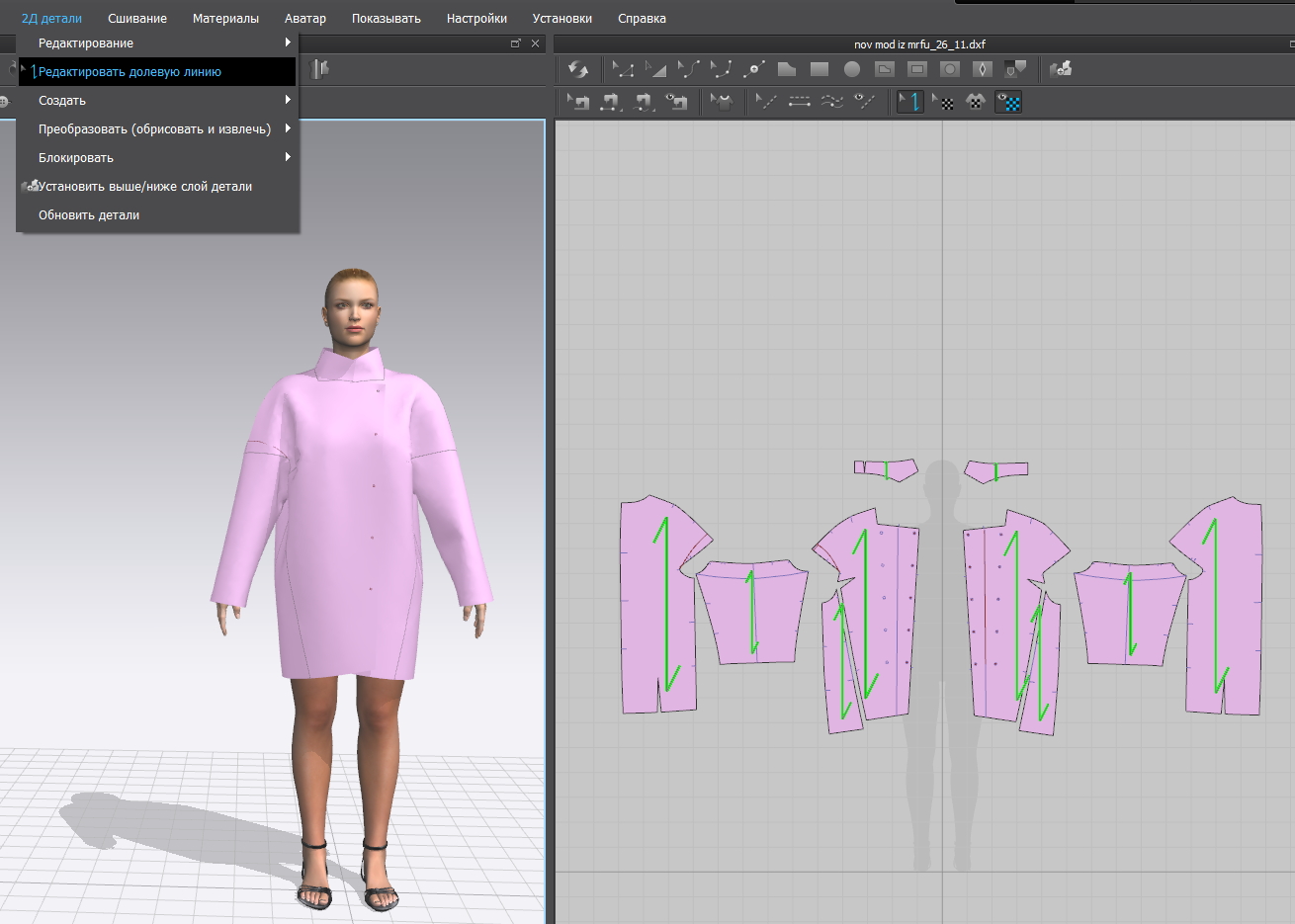Open the Материалы menu

pyautogui.click(x=225, y=19)
